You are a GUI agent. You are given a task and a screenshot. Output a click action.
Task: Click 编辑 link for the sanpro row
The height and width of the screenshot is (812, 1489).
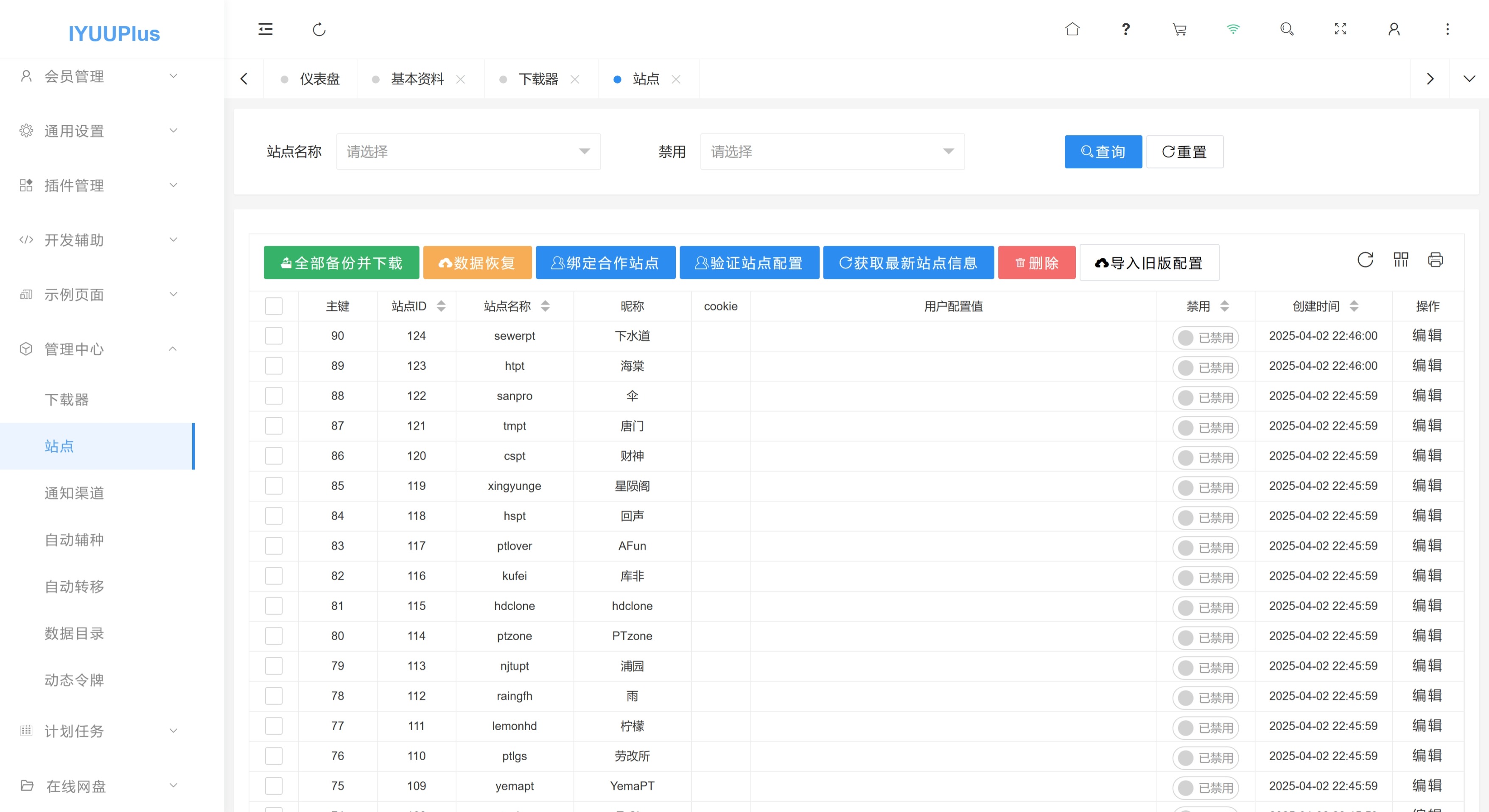point(1427,396)
